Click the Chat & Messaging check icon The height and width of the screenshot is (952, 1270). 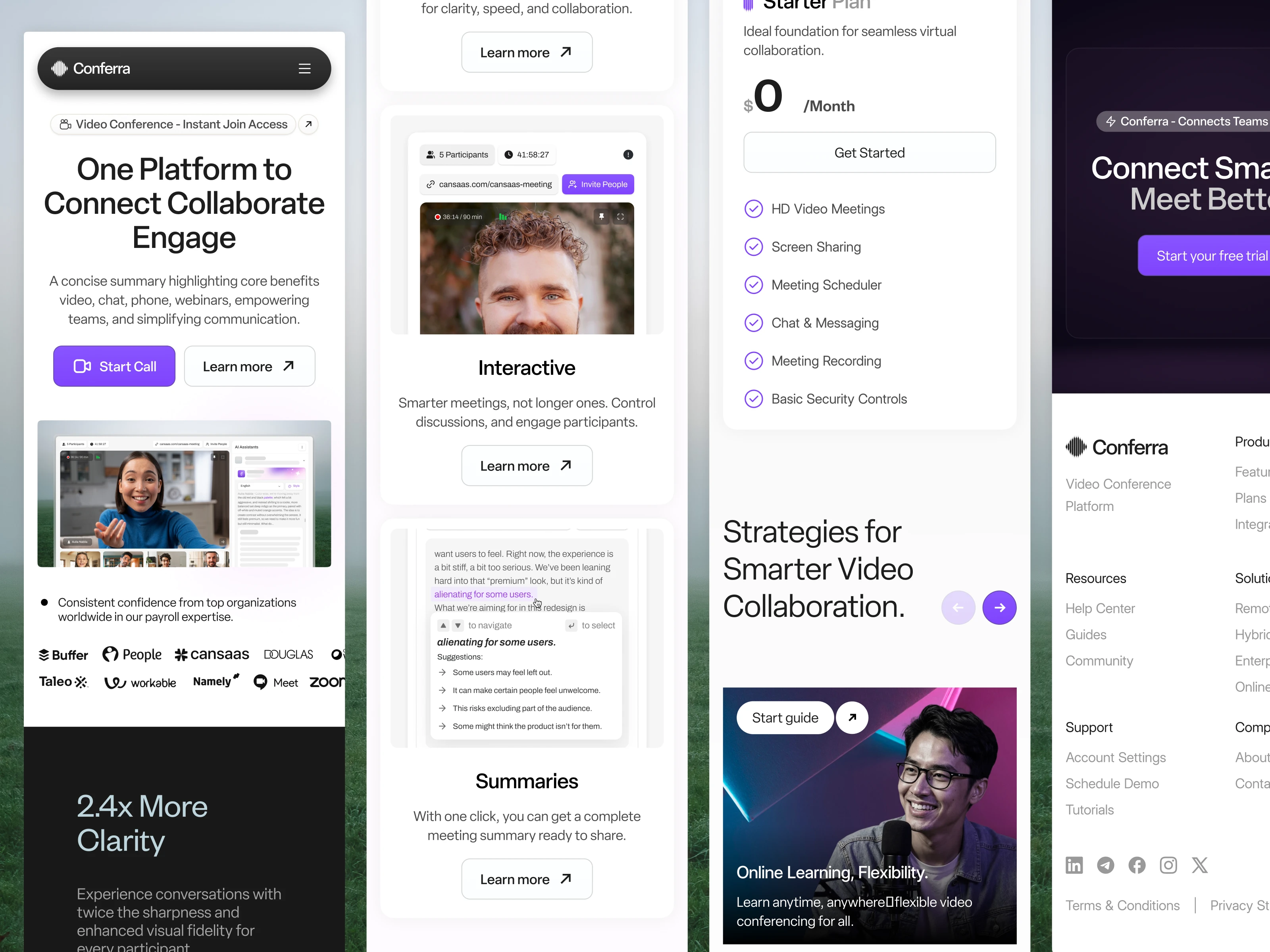click(x=753, y=323)
